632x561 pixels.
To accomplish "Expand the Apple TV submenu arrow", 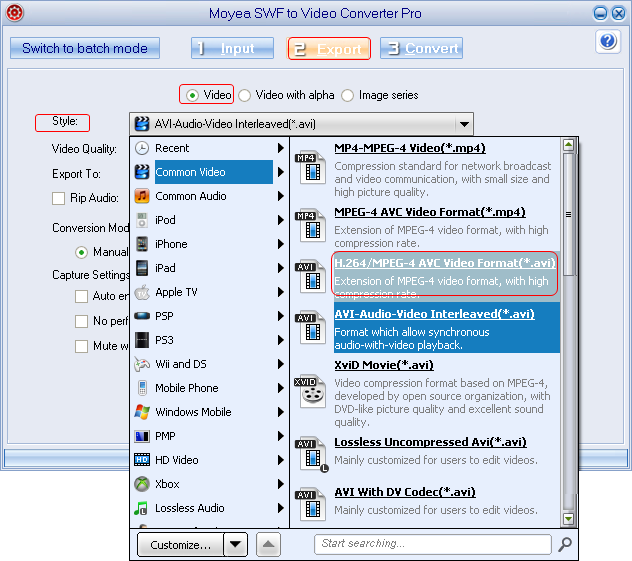I will point(281,292).
